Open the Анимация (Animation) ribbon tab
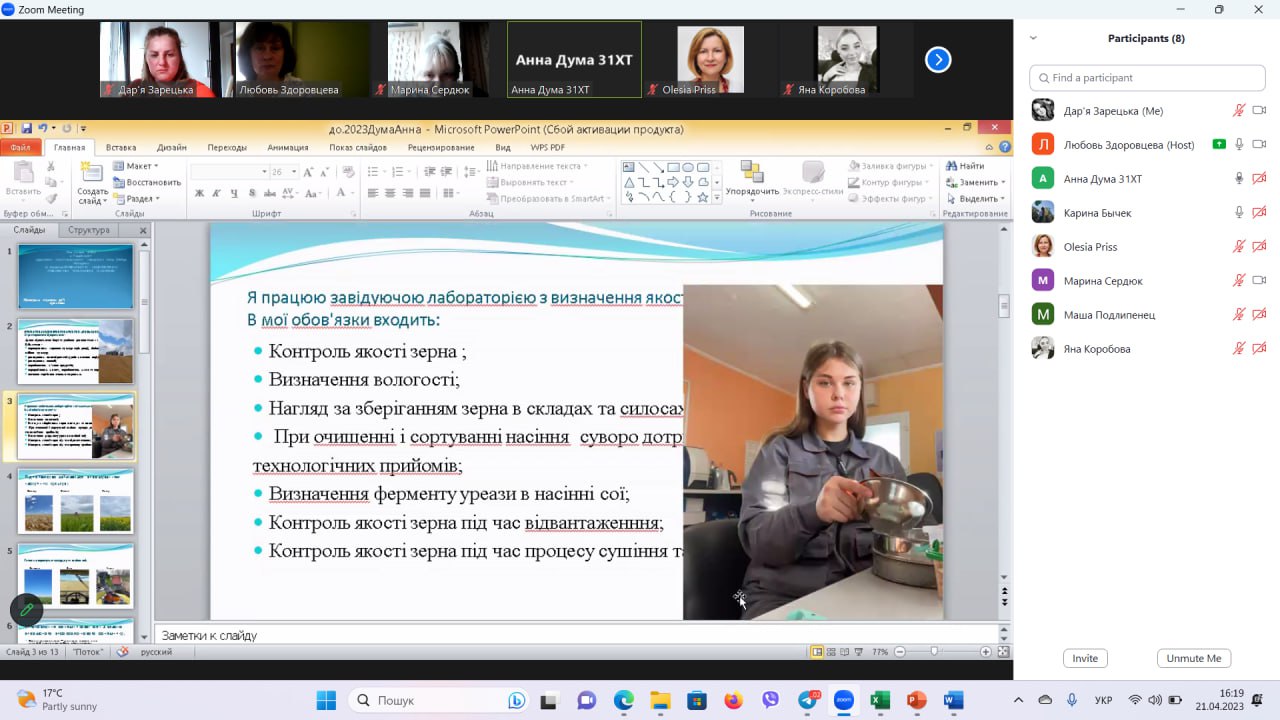 coord(288,148)
